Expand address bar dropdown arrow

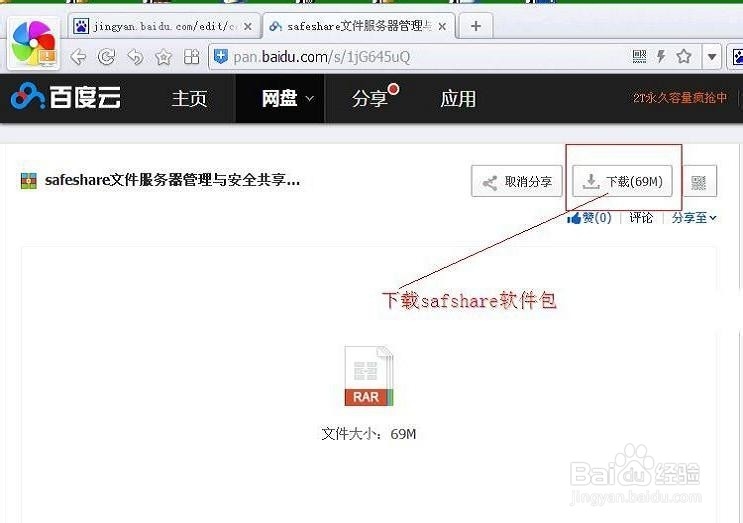click(x=711, y=57)
